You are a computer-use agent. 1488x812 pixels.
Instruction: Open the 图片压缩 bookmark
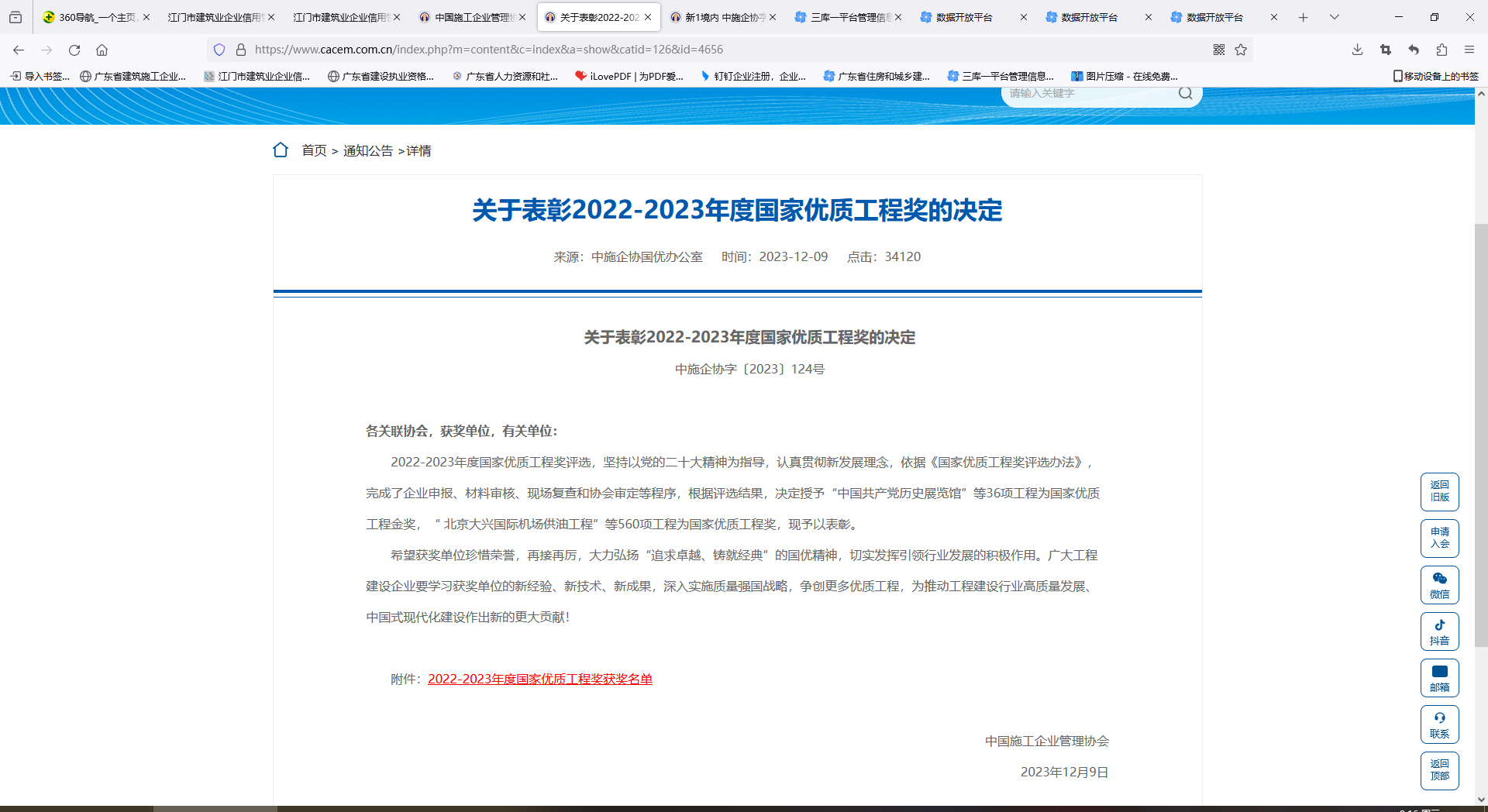pos(1125,76)
